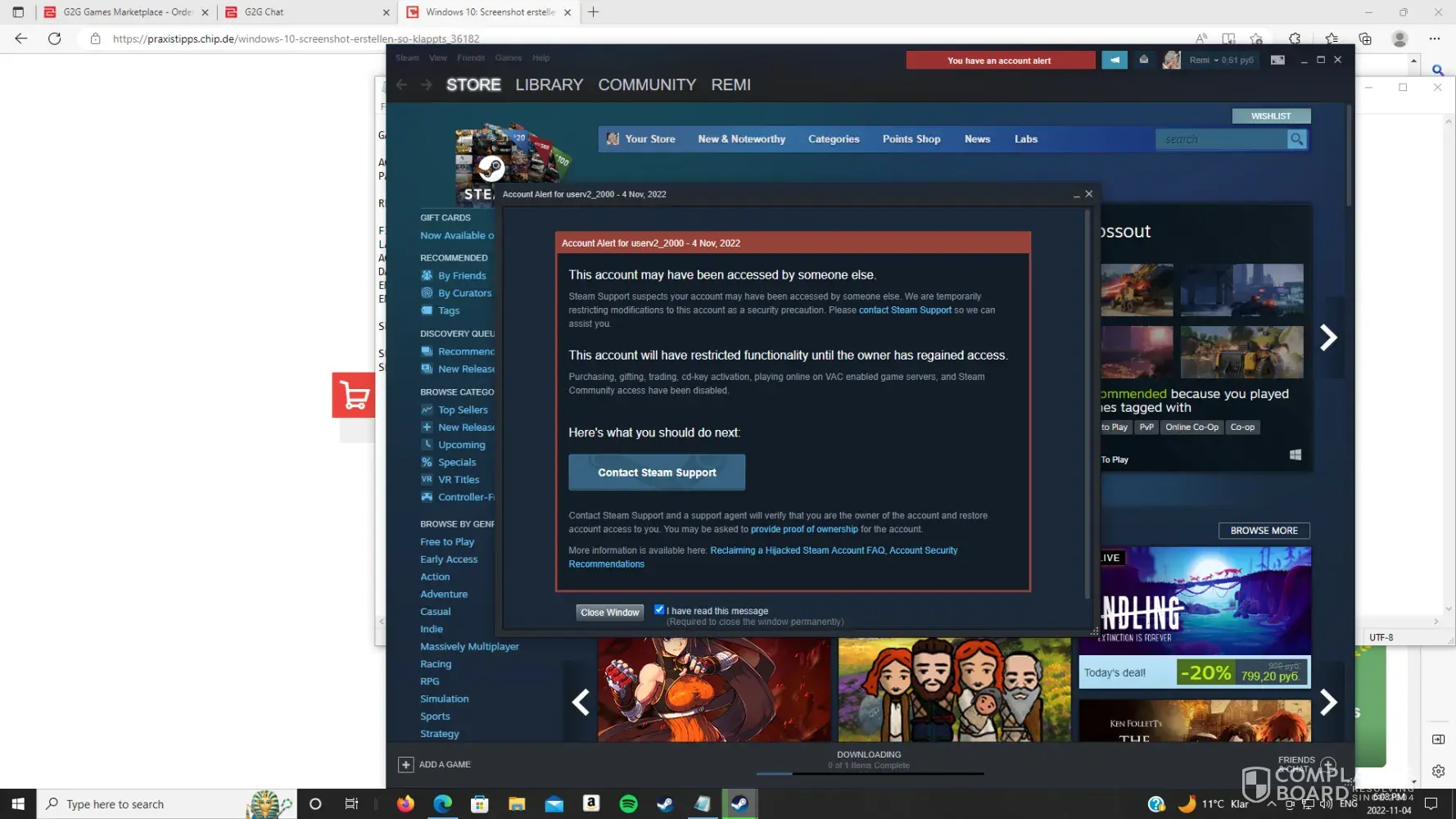The image size is (1456, 819).
Task: Open Edge favorites star list
Action: coord(1332,38)
